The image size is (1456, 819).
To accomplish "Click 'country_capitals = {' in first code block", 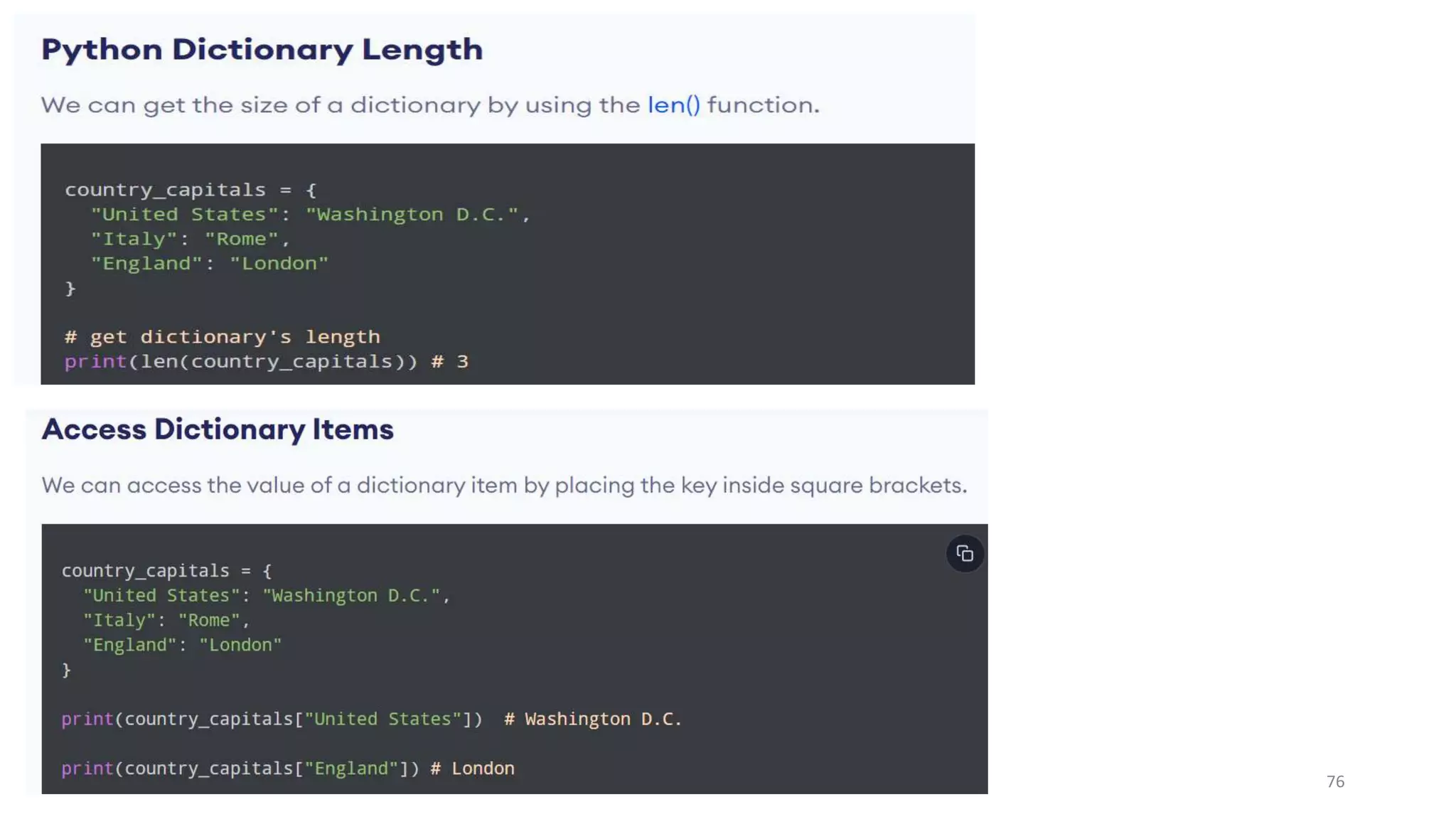I will coord(191,190).
